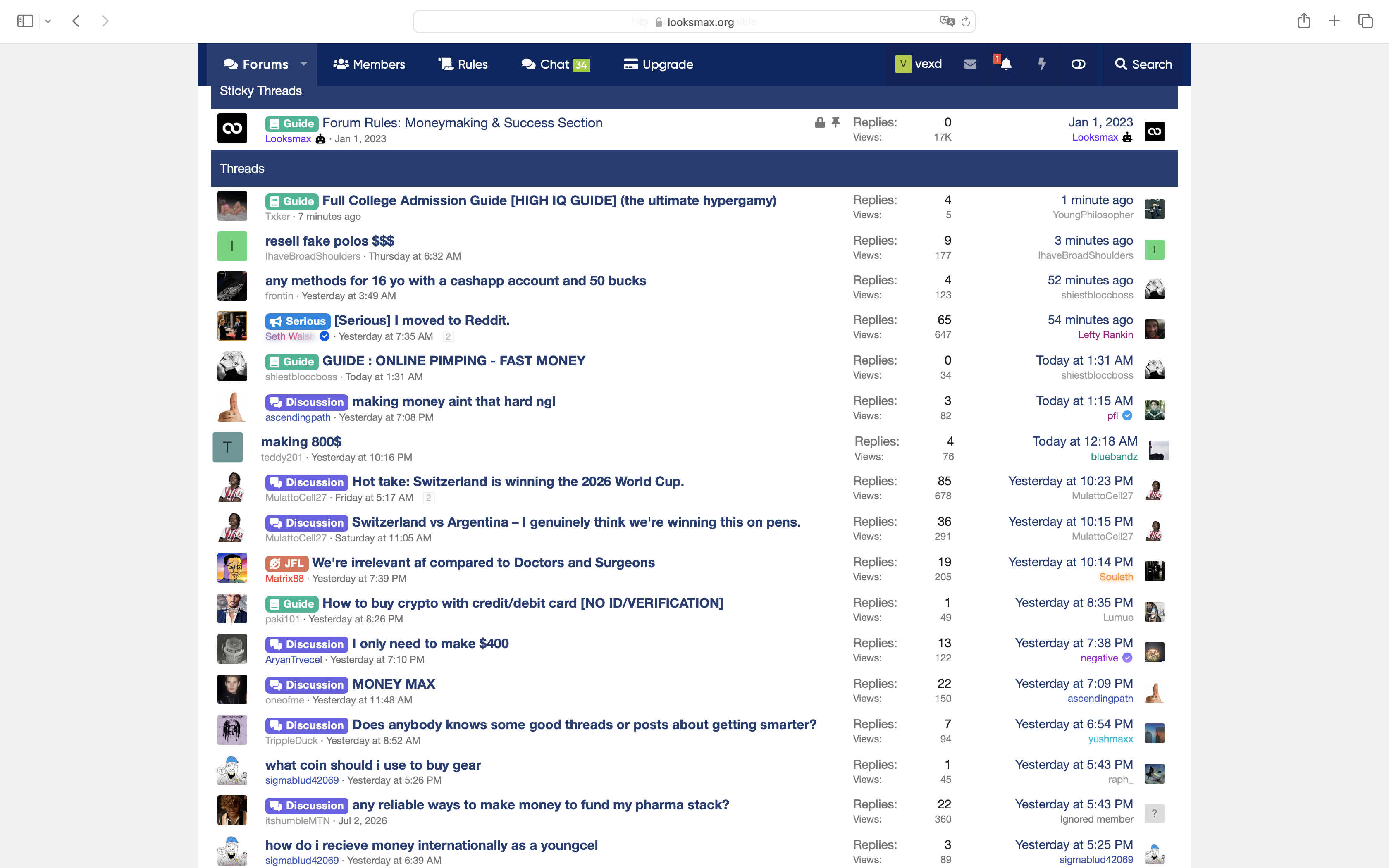Viewport: 1389px width, 868px height.
Task: Open the vexd user account menu
Action: click(918, 64)
